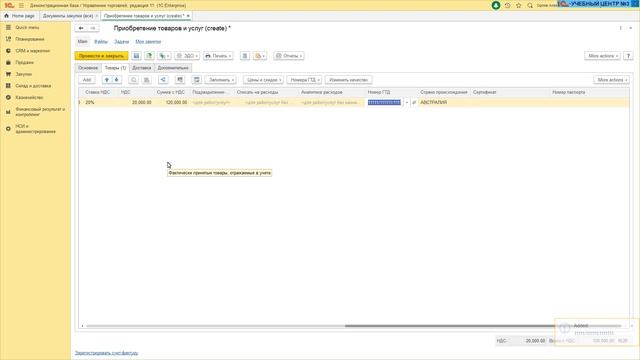This screenshot has height=360, width=640.
Task: Click the search magnifier icon in title bar
Action: click(x=530, y=5)
